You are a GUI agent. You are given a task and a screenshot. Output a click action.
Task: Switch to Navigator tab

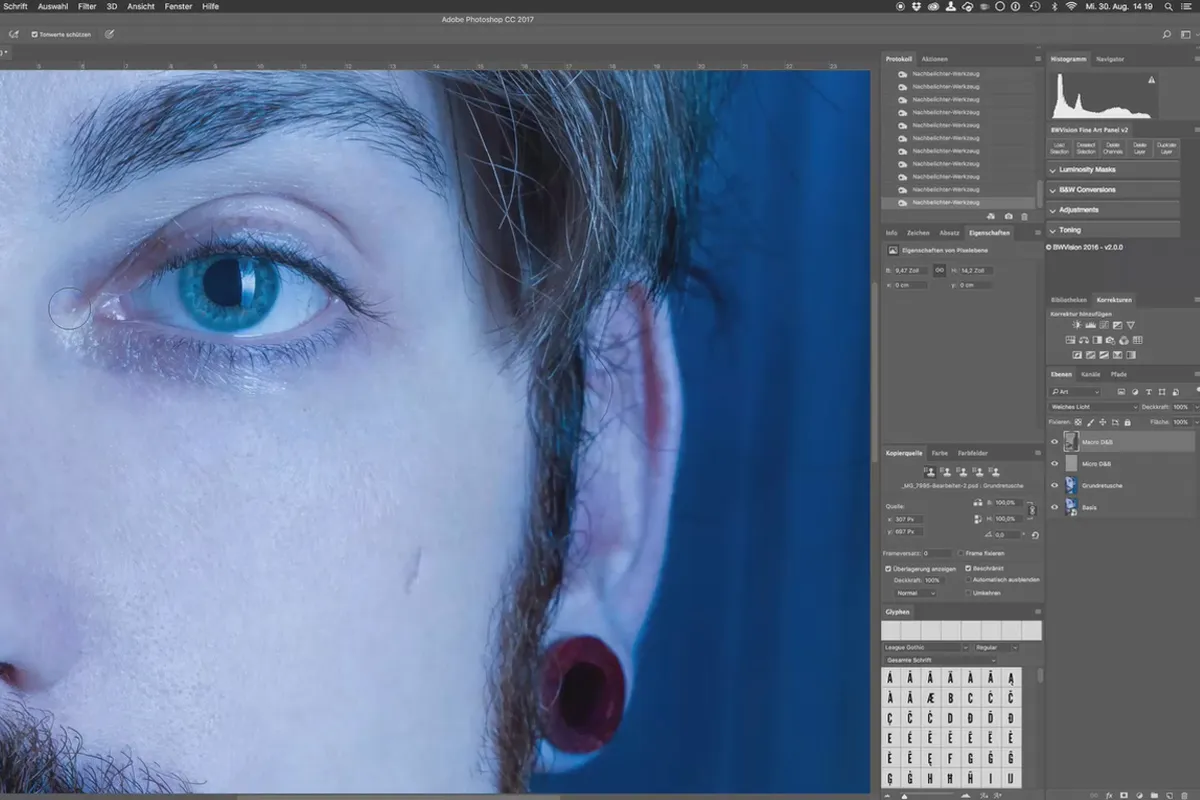point(1109,59)
